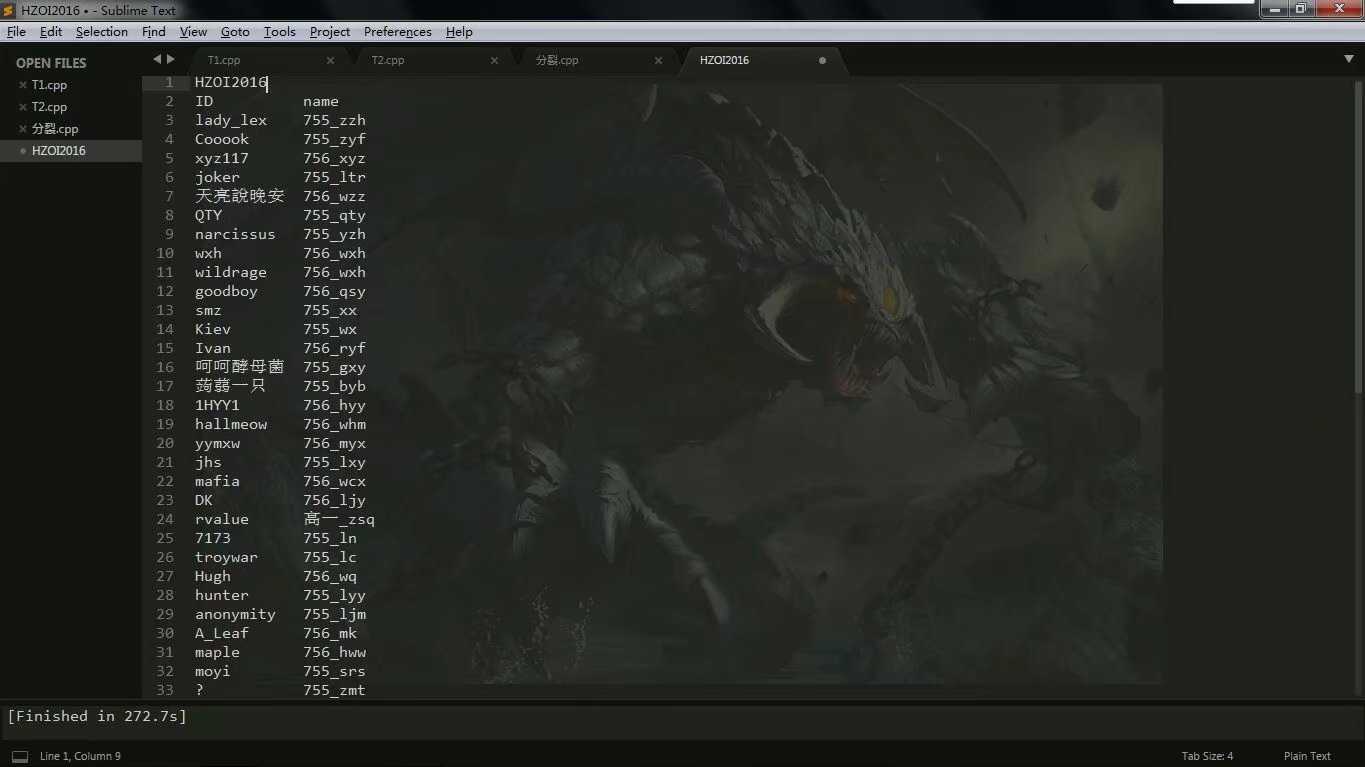Click the 'narcissus' ID entry
The width and height of the screenshot is (1365, 767).
click(x=235, y=234)
